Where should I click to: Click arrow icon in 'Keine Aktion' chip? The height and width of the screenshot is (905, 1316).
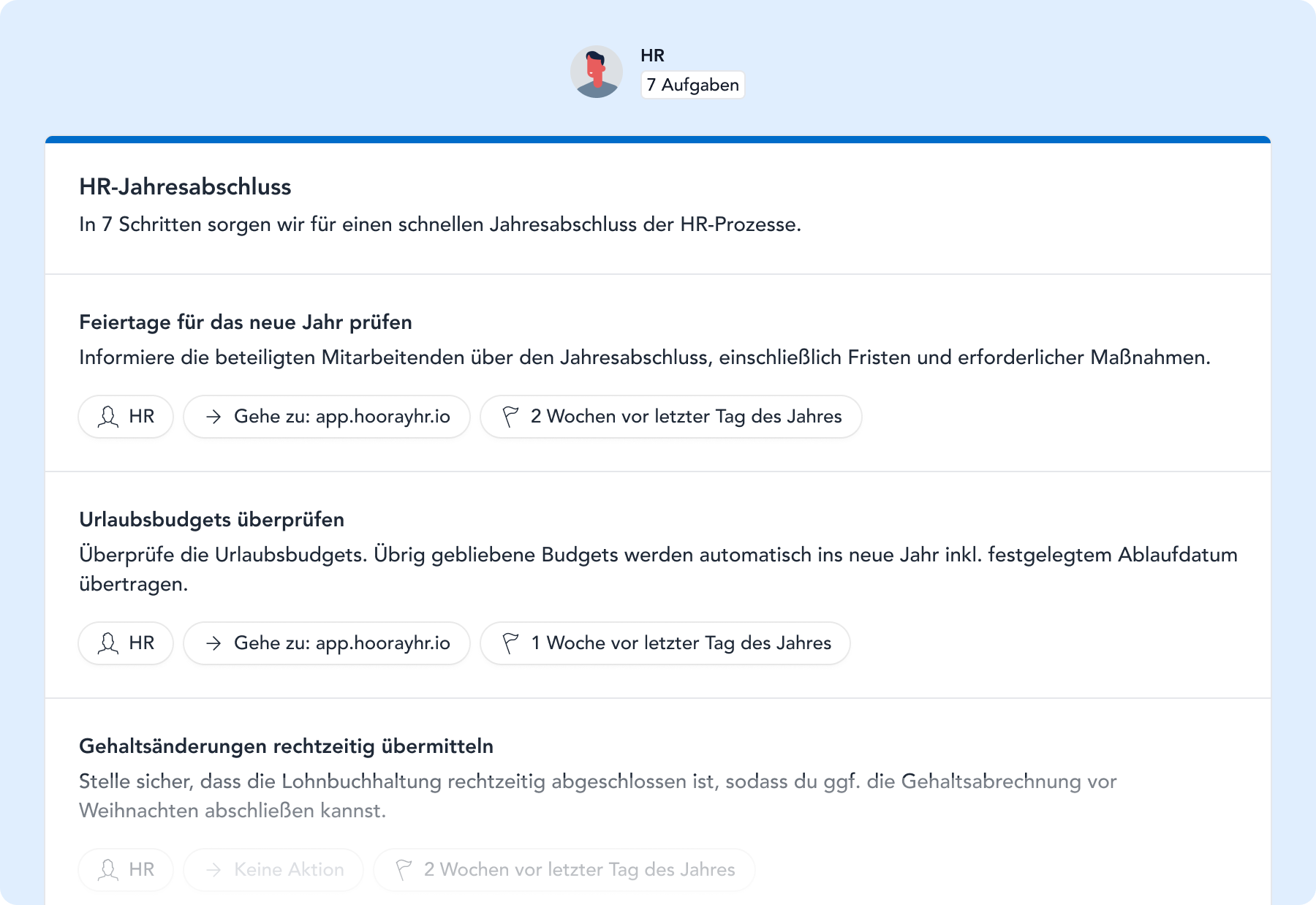pos(213,870)
